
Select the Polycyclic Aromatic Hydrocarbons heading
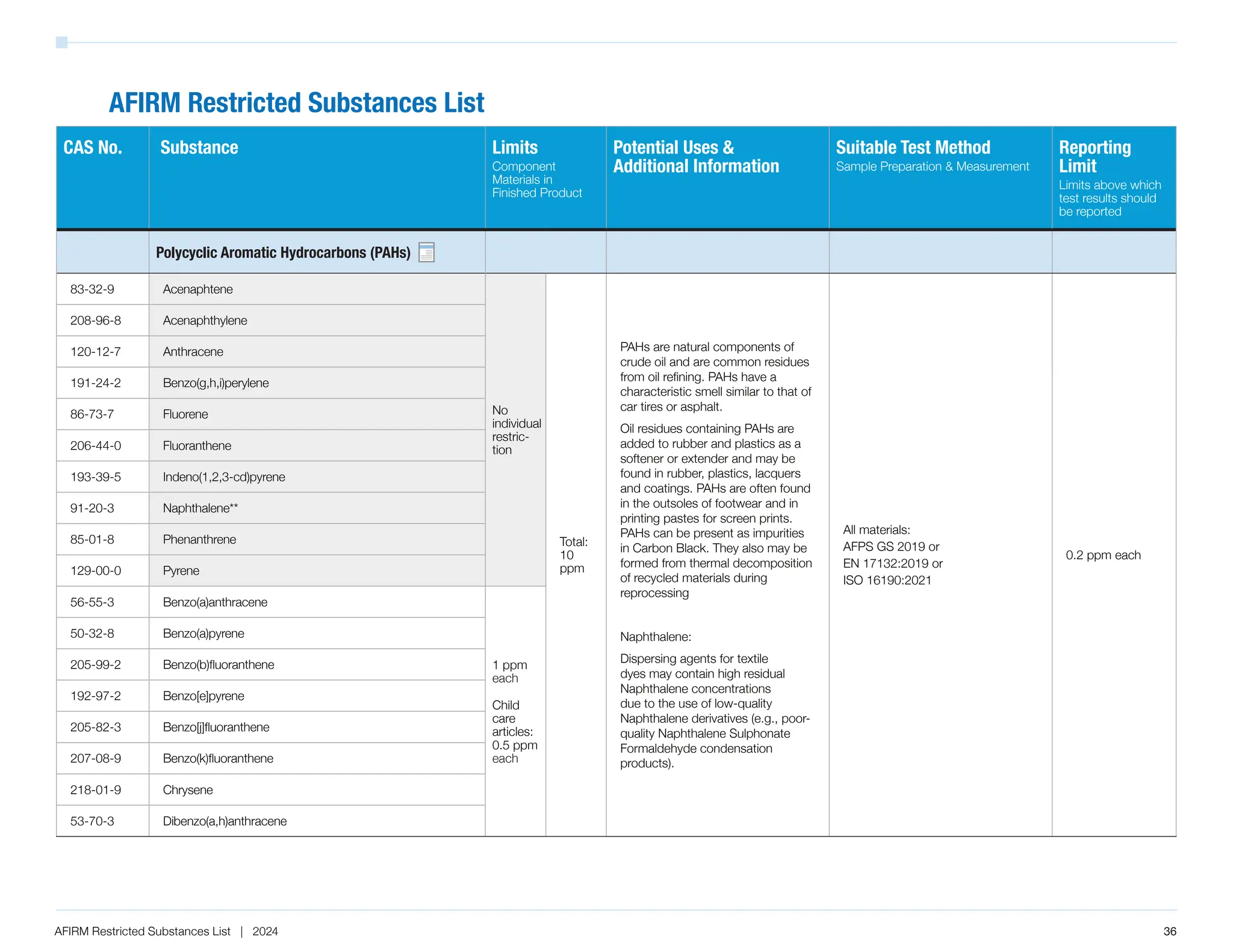pyautogui.click(x=283, y=253)
